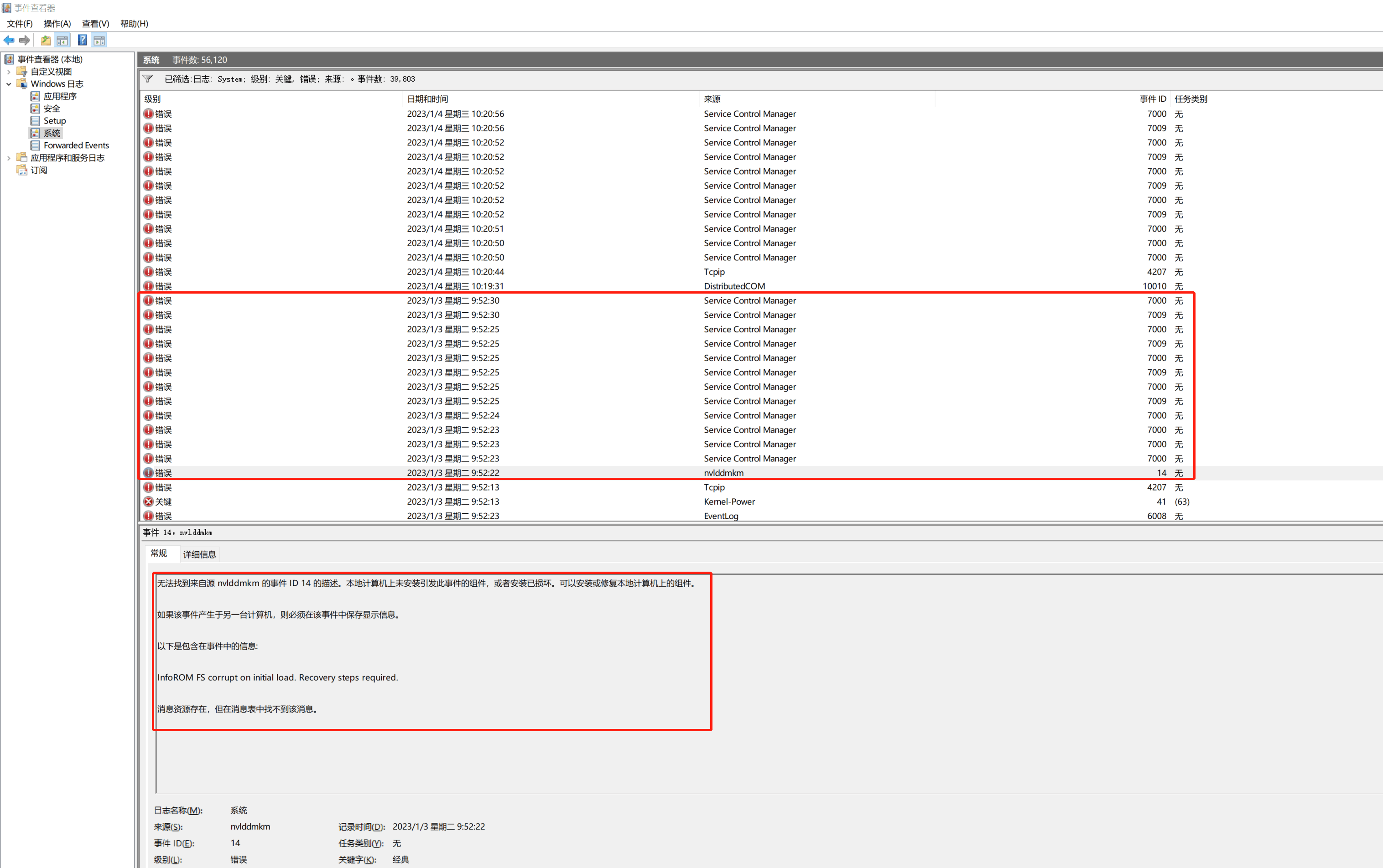Screen dimensions: 1383x868
Task: Select the 安全 log in tree
Action: (52, 108)
